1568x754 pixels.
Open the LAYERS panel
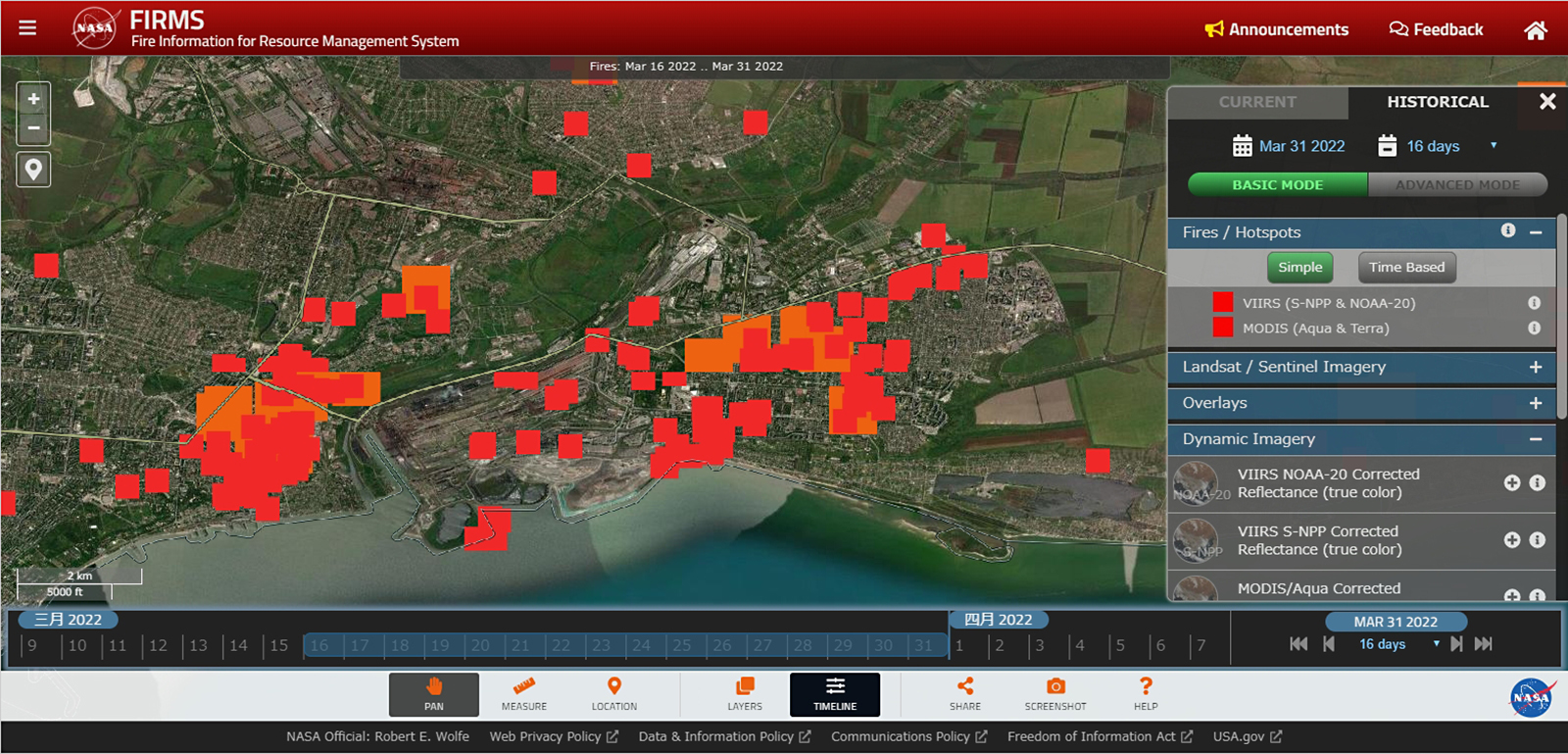click(745, 694)
